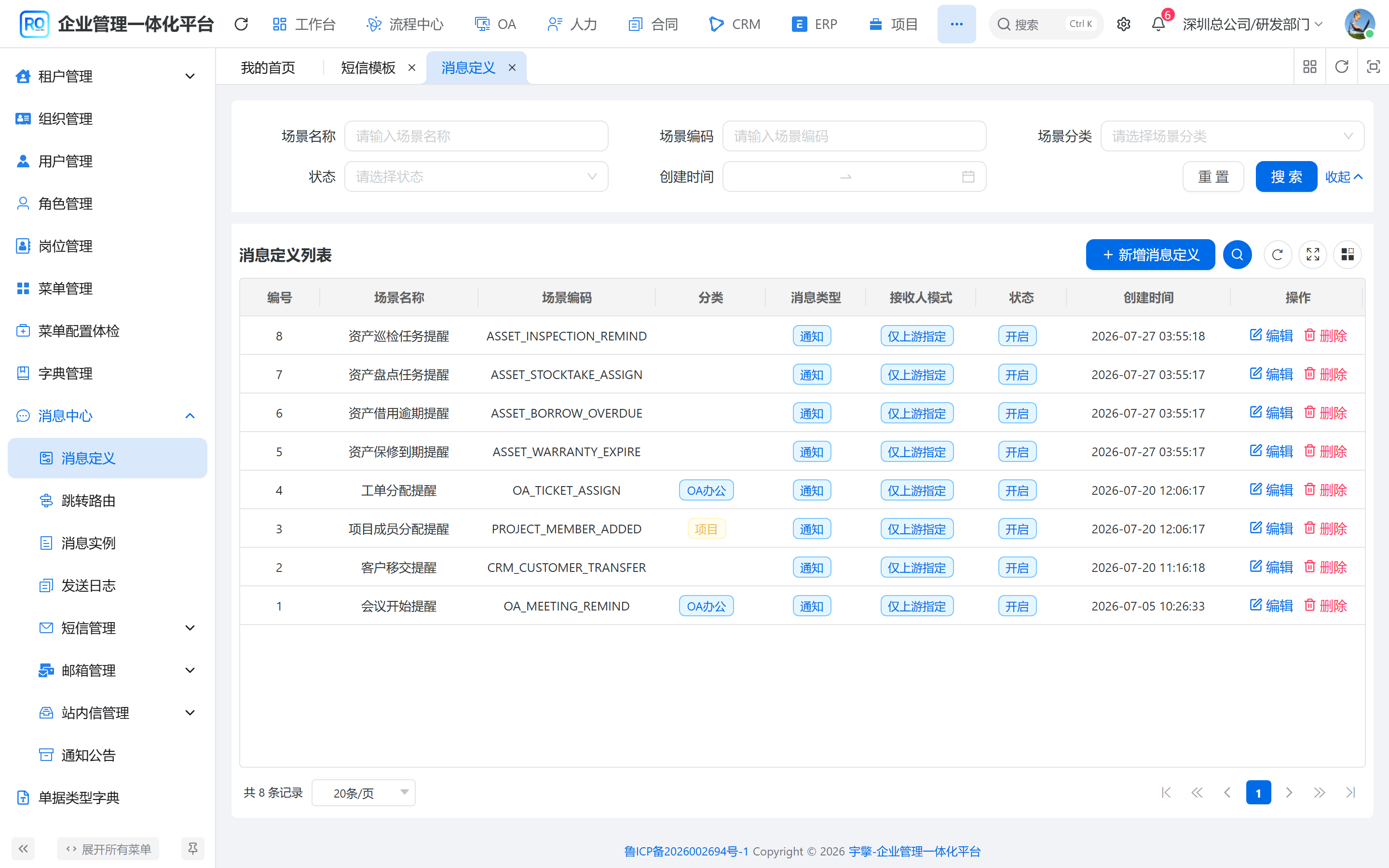The width and height of the screenshot is (1389, 868).
Task: Open 发送日志 in sidebar
Action: [x=108, y=585]
